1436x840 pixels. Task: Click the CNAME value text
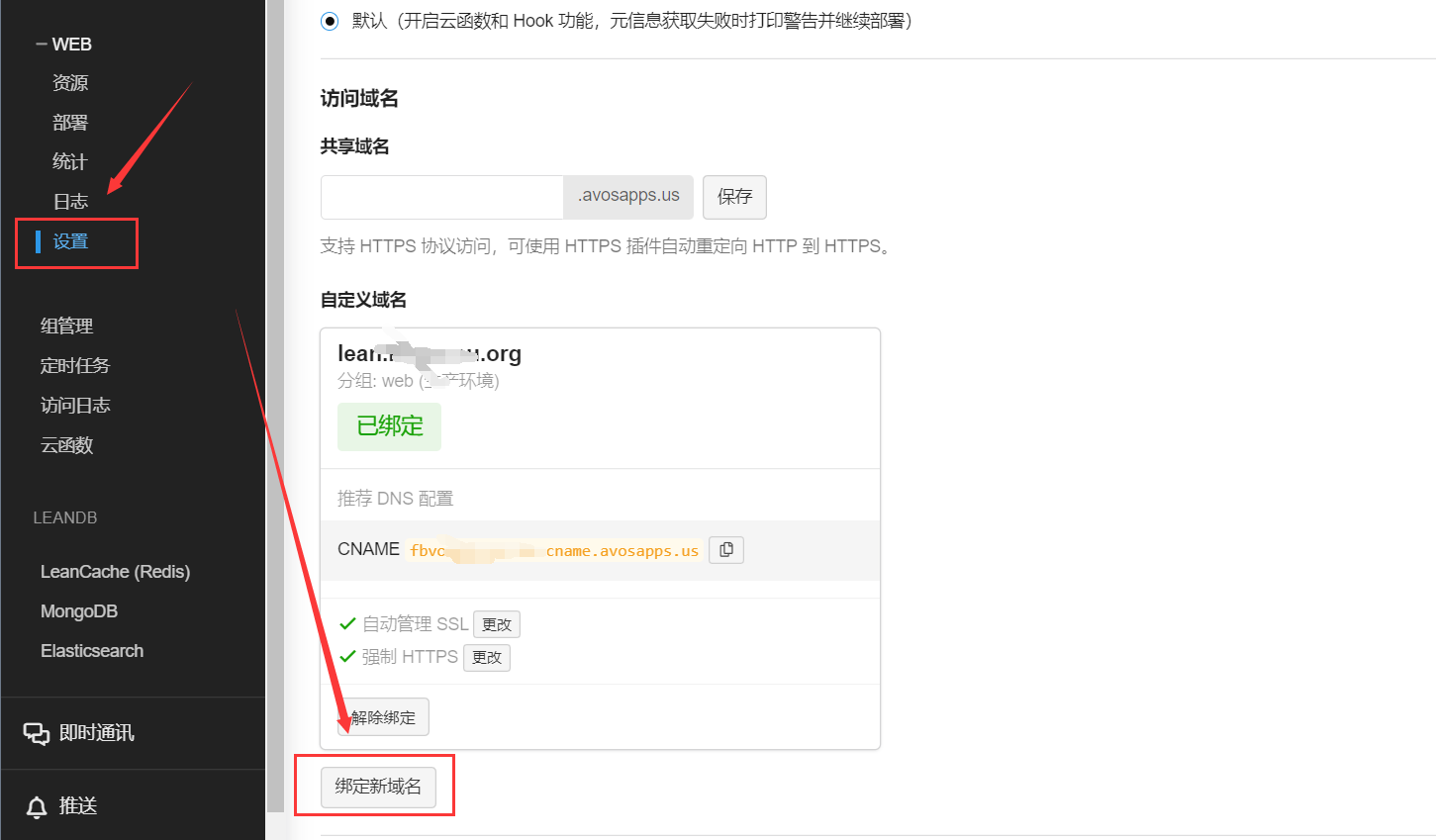(554, 551)
